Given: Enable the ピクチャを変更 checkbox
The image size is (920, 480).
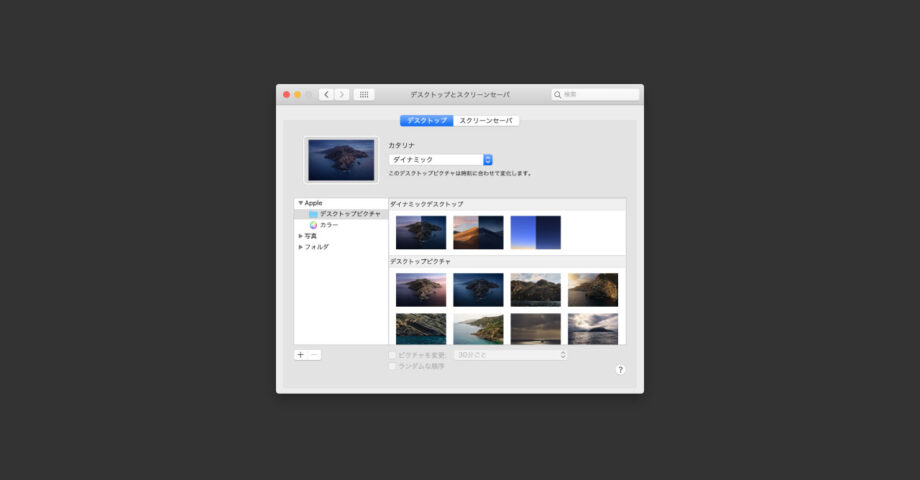Looking at the screenshot, I should tap(392, 355).
